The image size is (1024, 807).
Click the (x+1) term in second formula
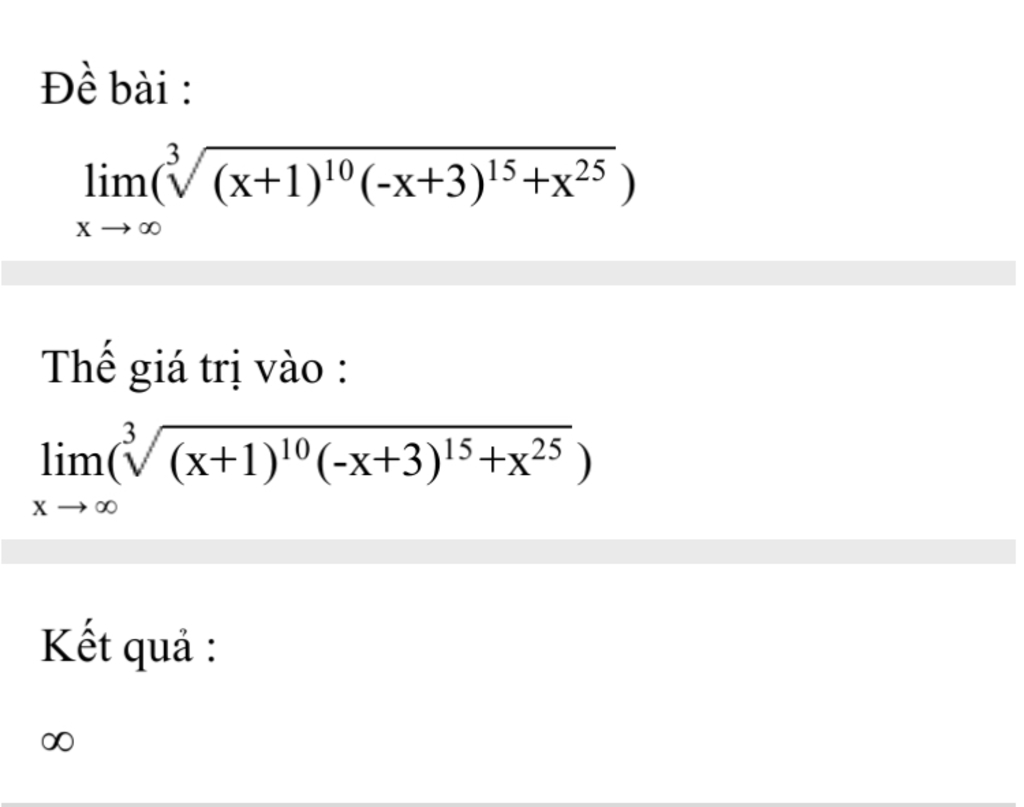tap(224, 461)
